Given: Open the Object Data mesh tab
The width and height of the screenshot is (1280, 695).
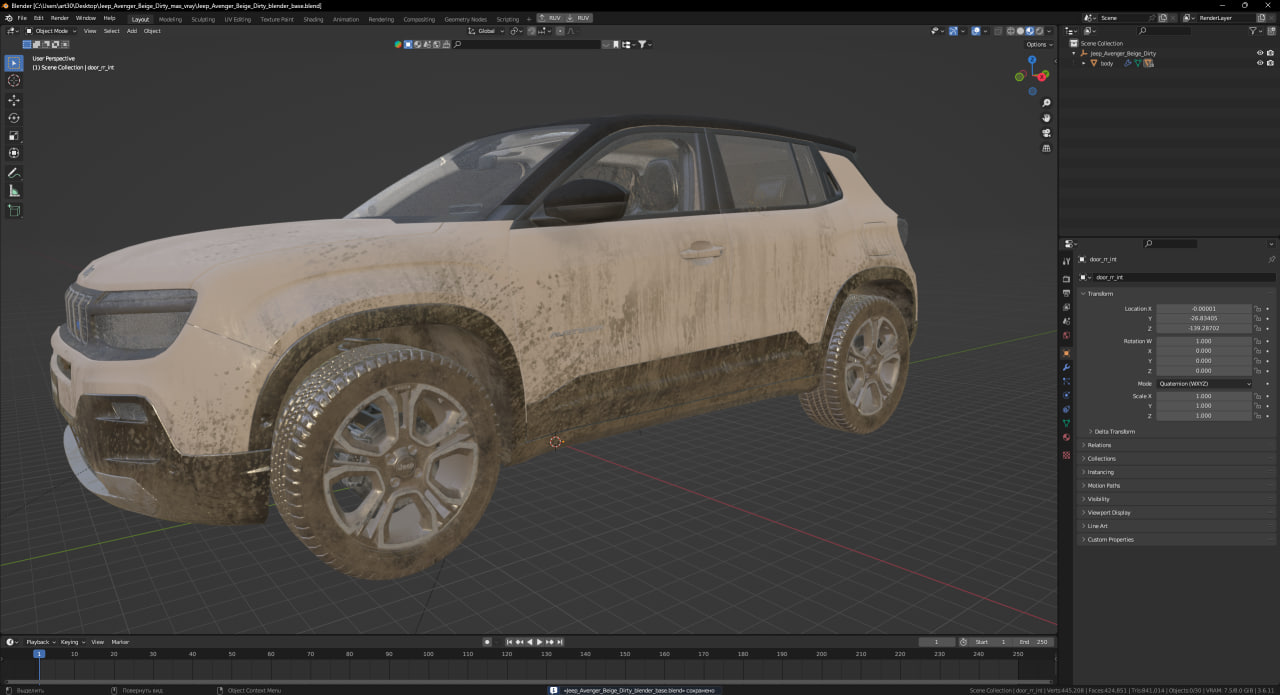Looking at the screenshot, I should click(1066, 423).
